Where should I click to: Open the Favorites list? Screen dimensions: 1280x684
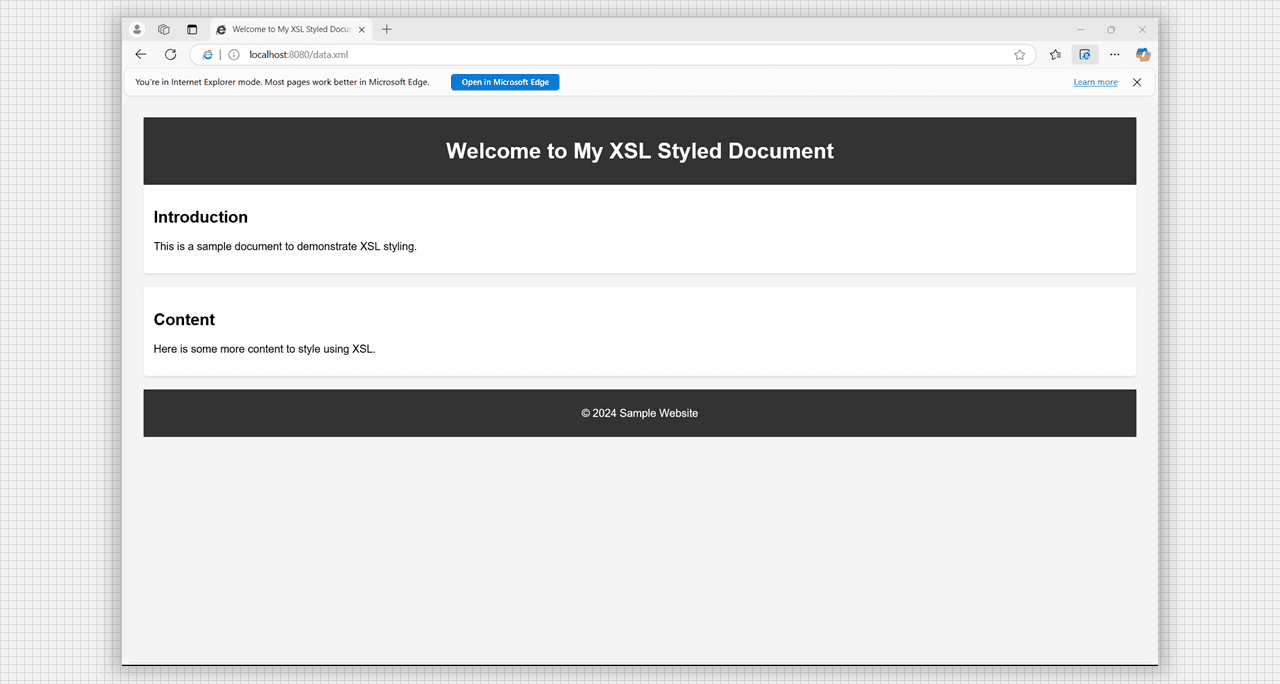point(1055,55)
